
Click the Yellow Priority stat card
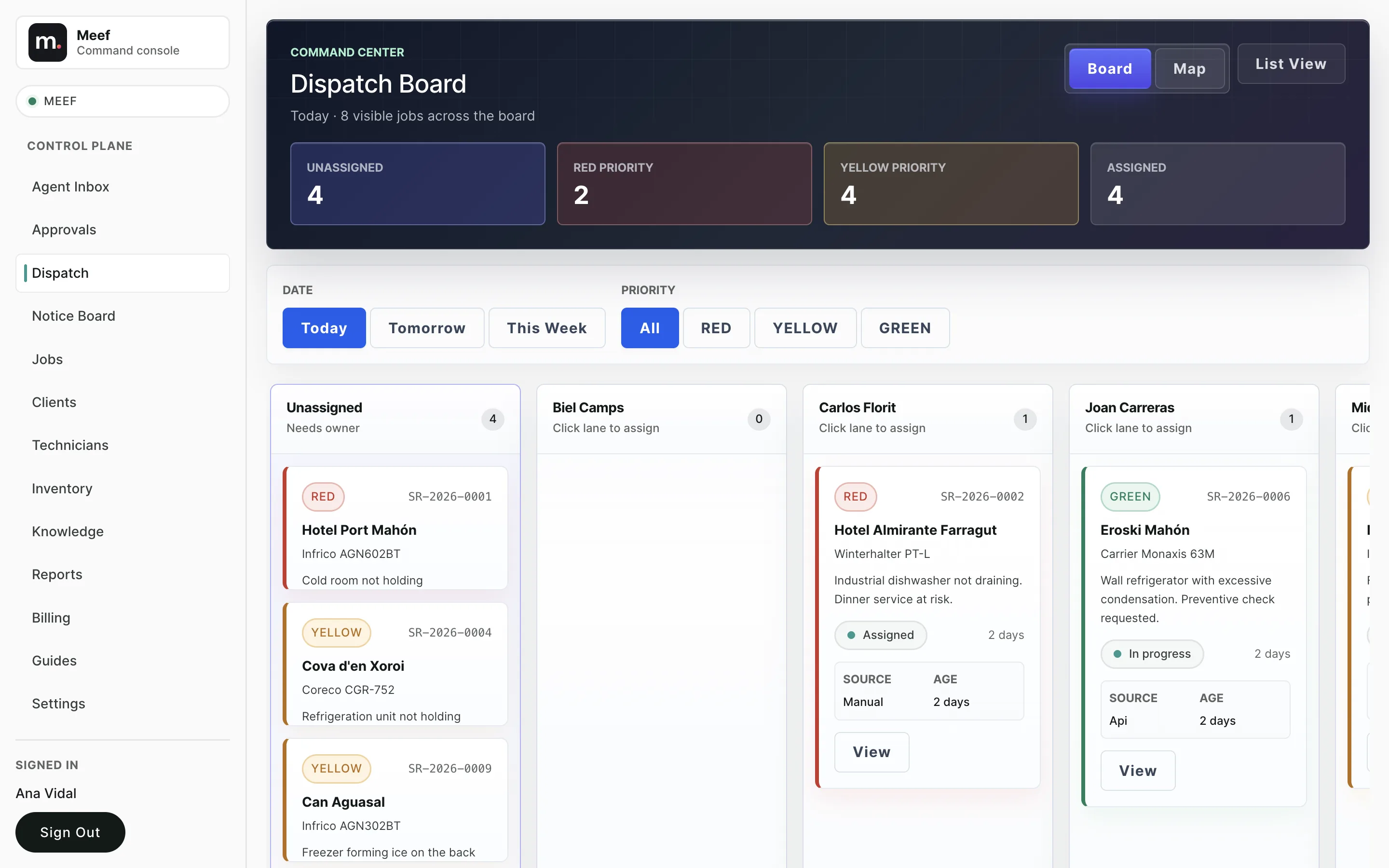tap(951, 184)
